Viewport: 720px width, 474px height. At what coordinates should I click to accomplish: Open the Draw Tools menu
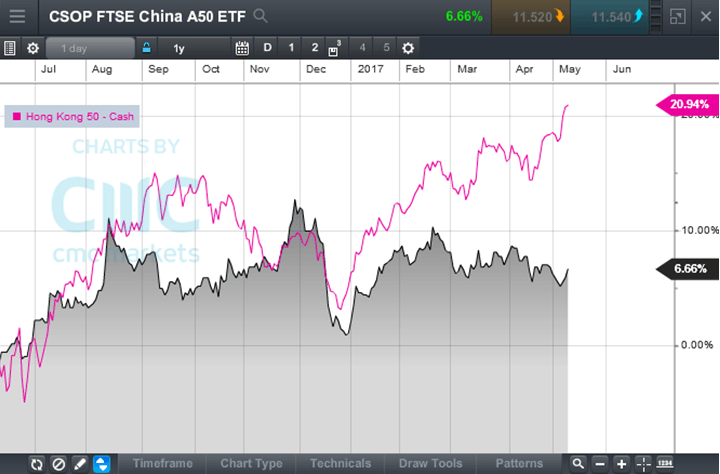[430, 463]
